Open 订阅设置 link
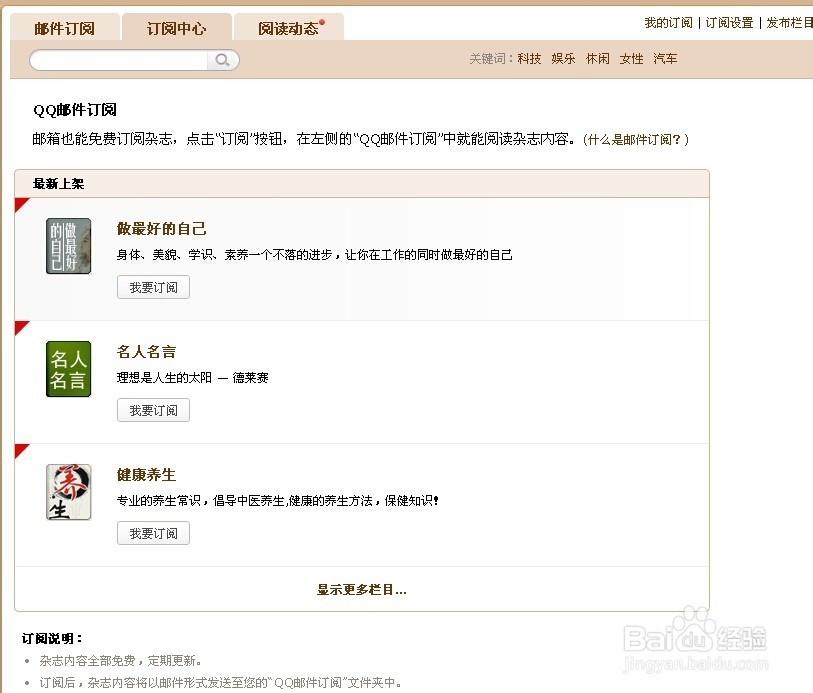This screenshot has width=813, height=693. point(729,23)
